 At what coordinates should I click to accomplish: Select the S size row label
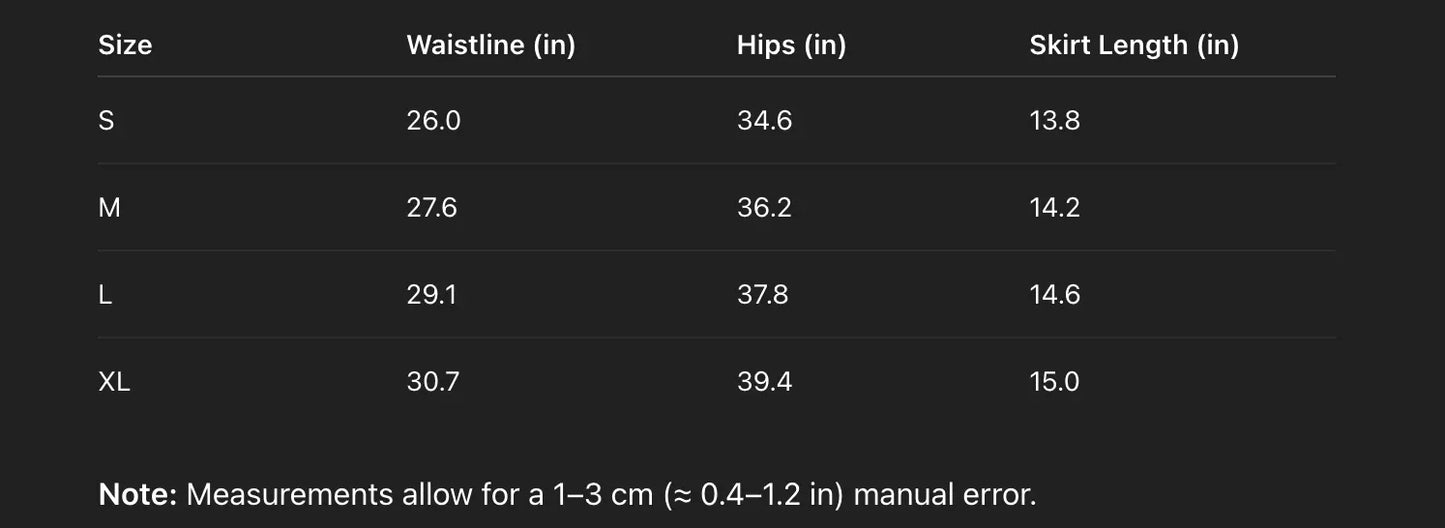click(106, 121)
